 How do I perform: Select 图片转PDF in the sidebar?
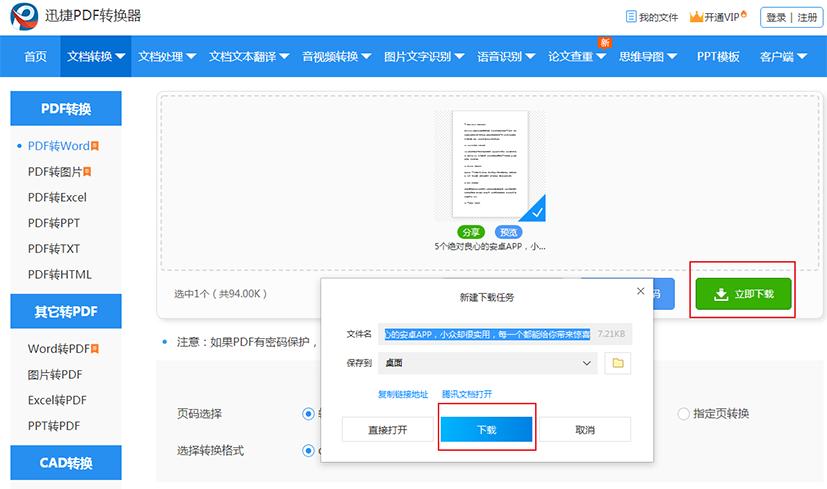click(55, 375)
